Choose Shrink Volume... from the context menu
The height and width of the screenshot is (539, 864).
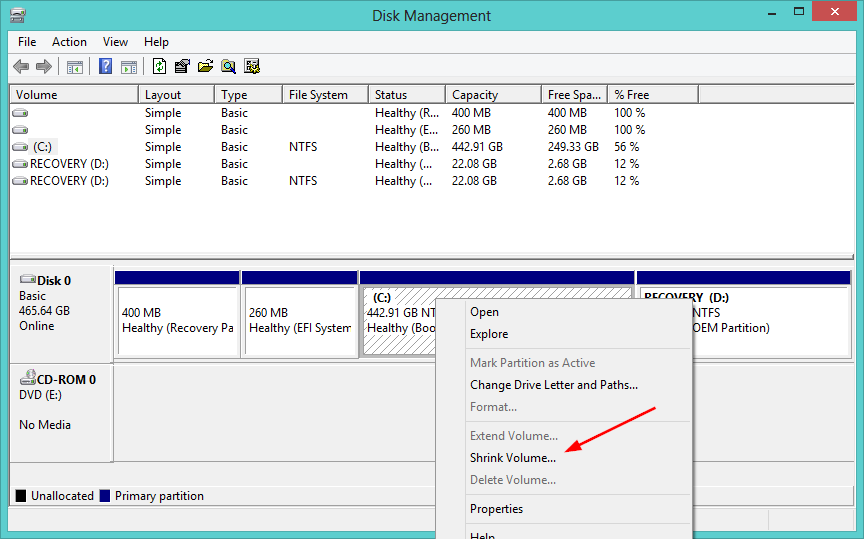pos(513,458)
